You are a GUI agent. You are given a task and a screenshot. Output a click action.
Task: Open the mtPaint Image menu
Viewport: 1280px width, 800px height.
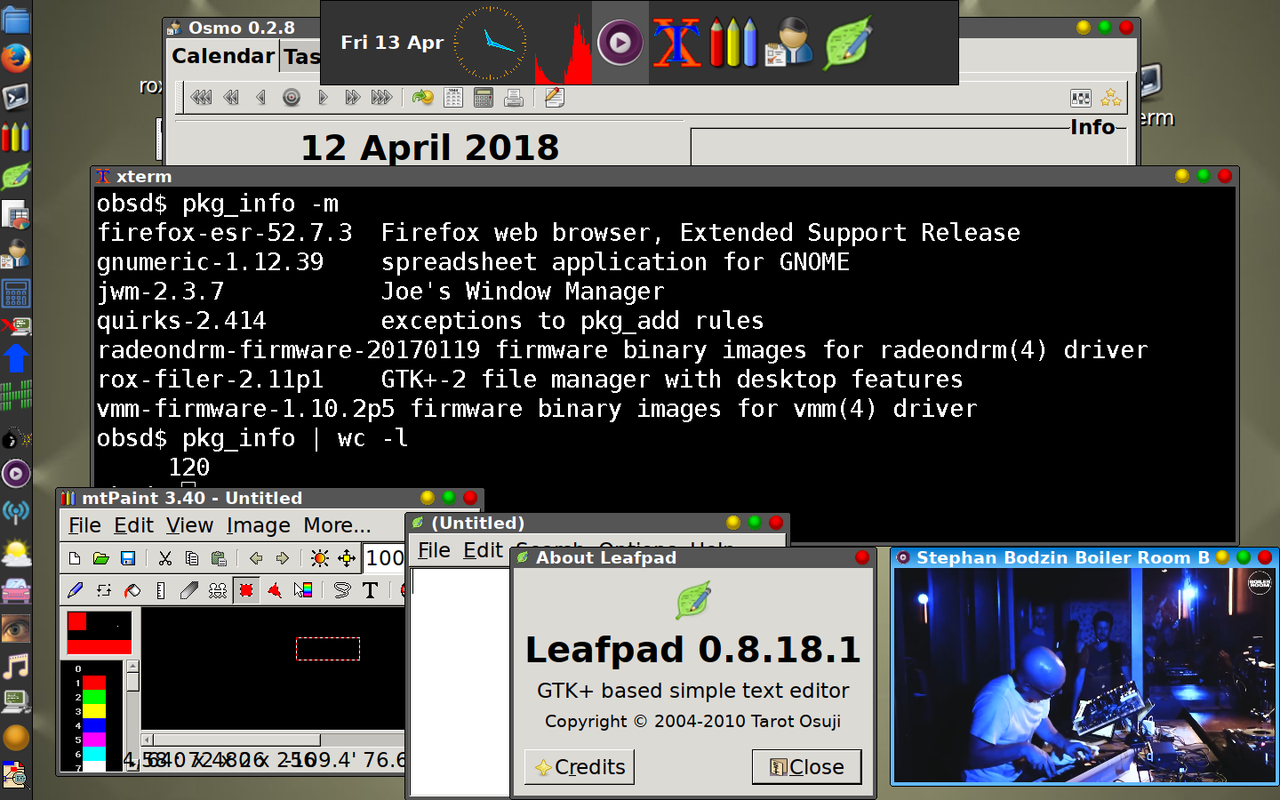click(x=258, y=525)
